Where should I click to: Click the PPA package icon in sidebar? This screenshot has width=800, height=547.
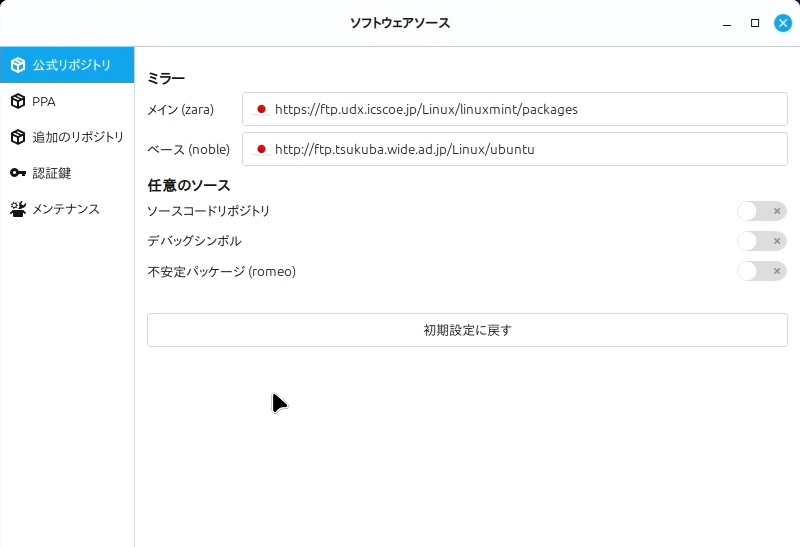[18, 101]
